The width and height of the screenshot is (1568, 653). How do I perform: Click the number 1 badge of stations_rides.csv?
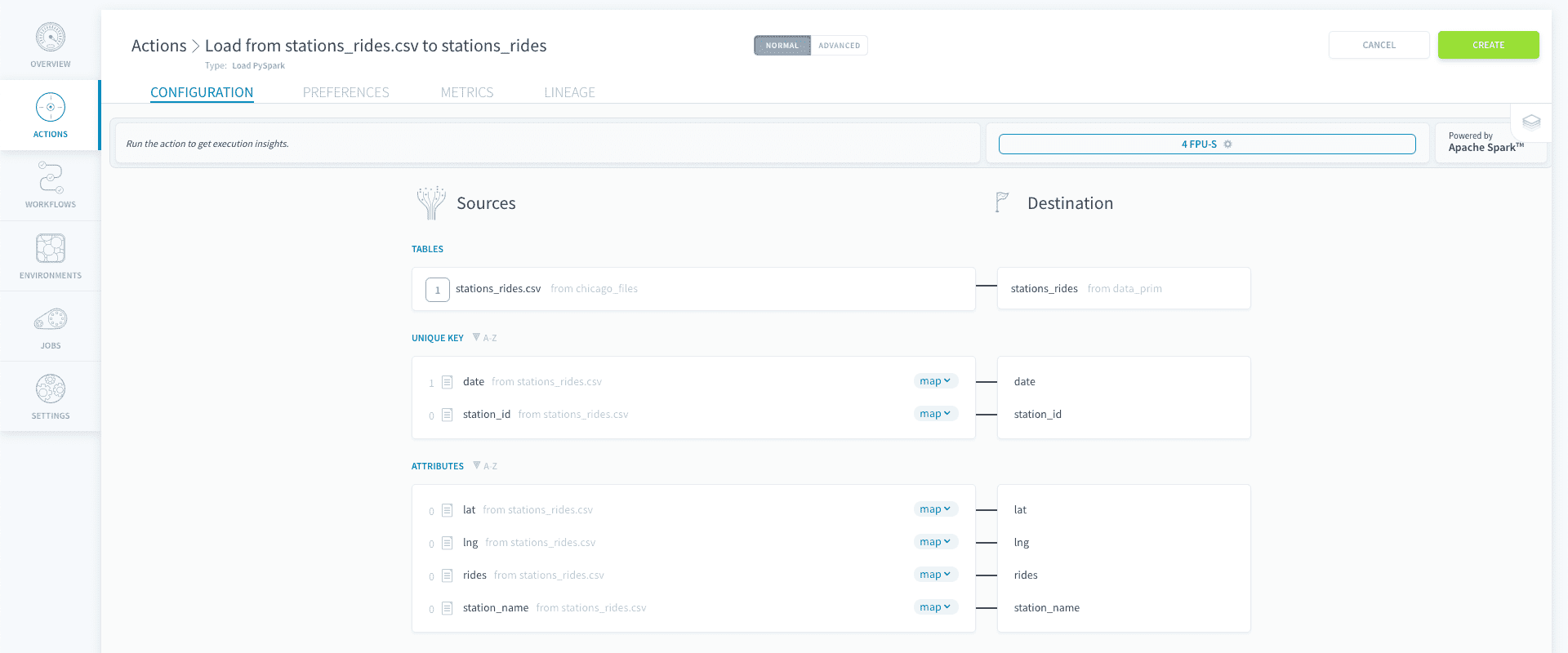coord(438,290)
